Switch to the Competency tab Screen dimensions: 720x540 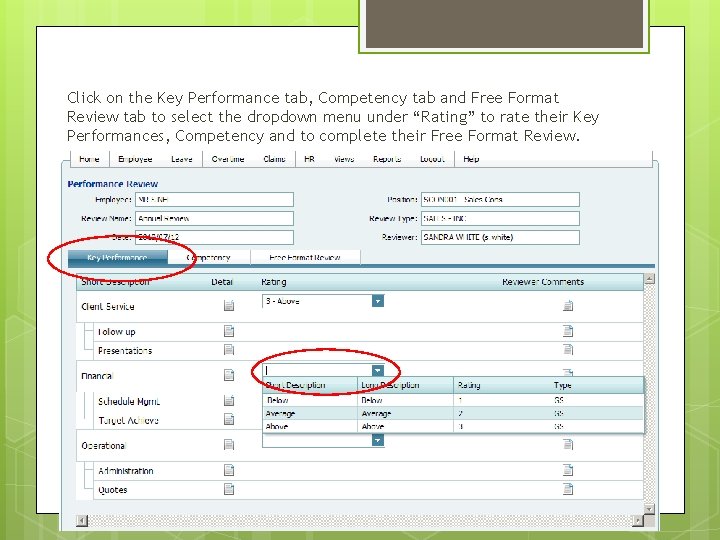[209, 258]
